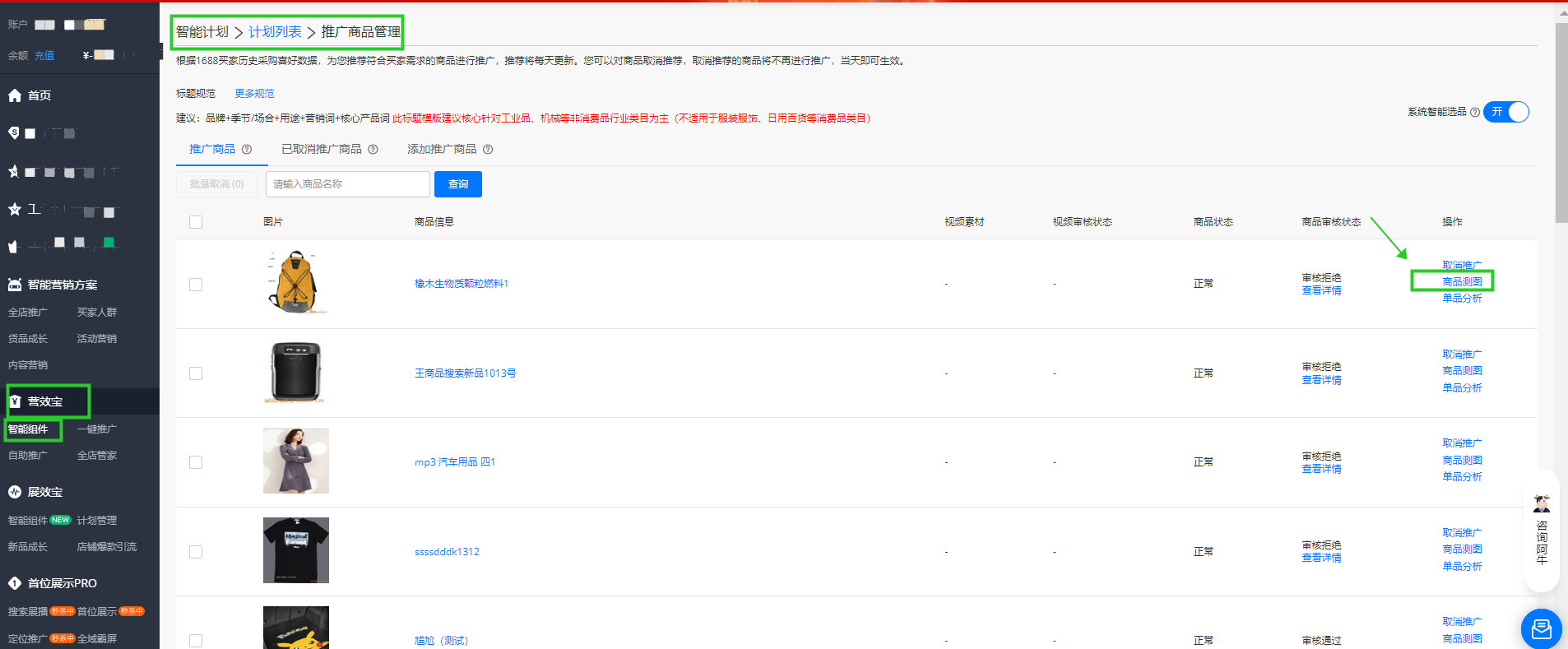Switch to the 已取消推广商品 tab
1568x649 pixels.
pos(321,150)
